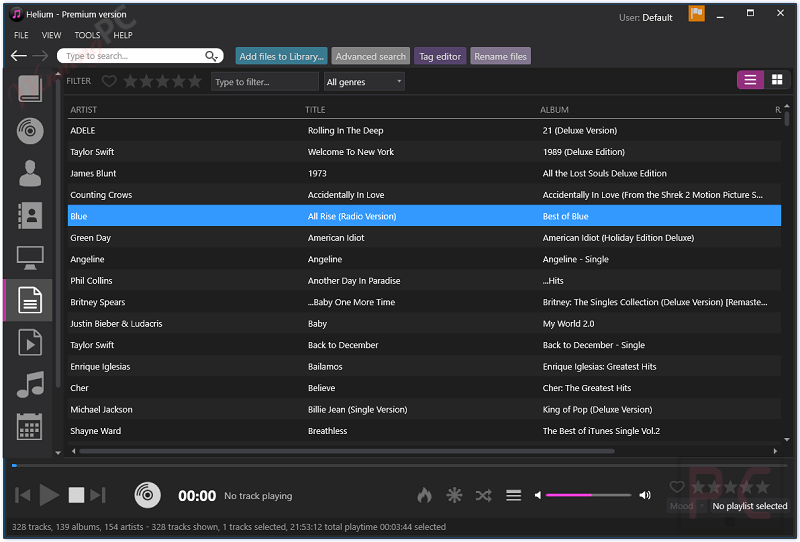Open the Library book icon in sidebar
The width and height of the screenshot is (800, 542).
point(30,89)
